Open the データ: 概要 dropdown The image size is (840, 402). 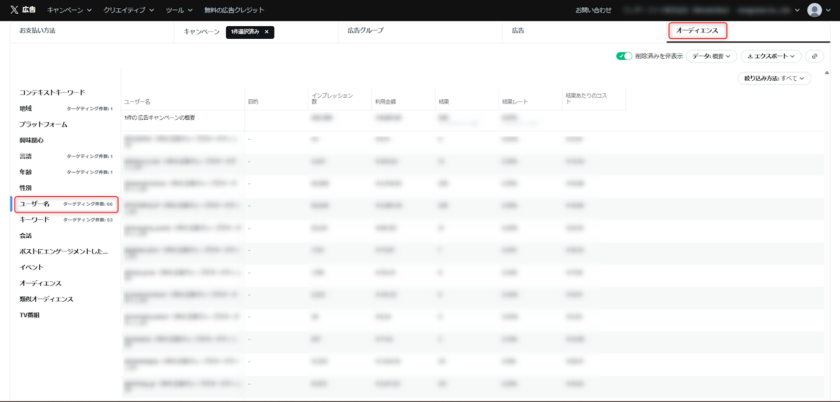pyautogui.click(x=711, y=57)
